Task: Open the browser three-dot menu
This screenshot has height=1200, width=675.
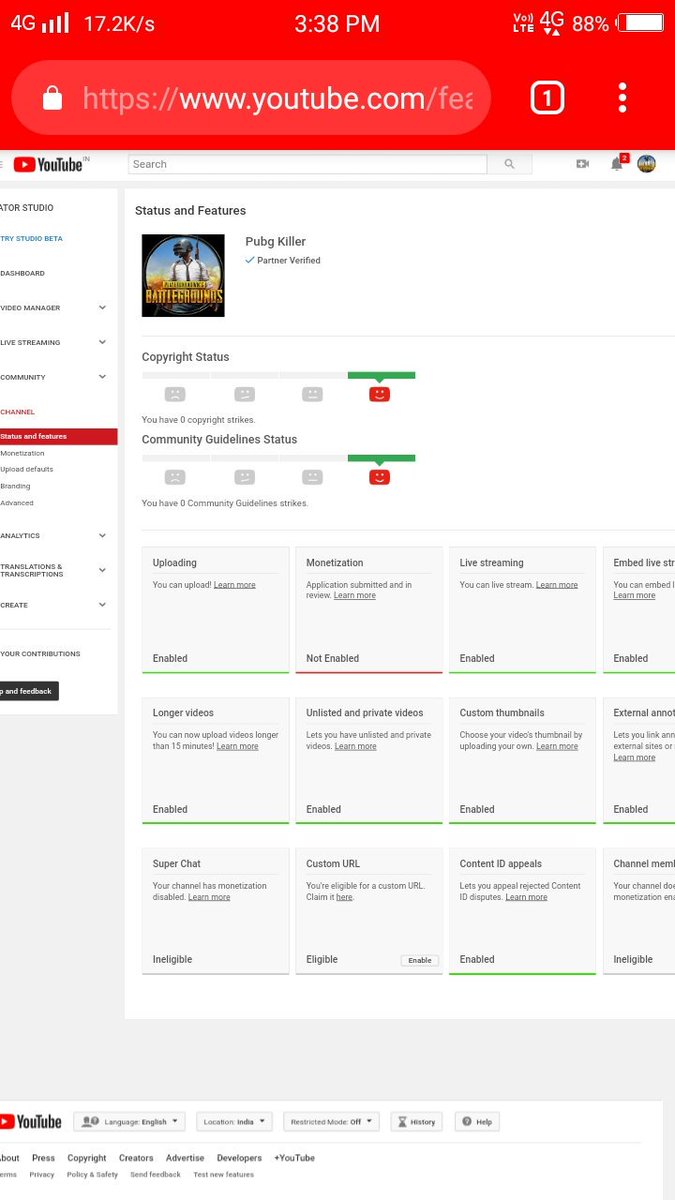Action: tap(622, 97)
